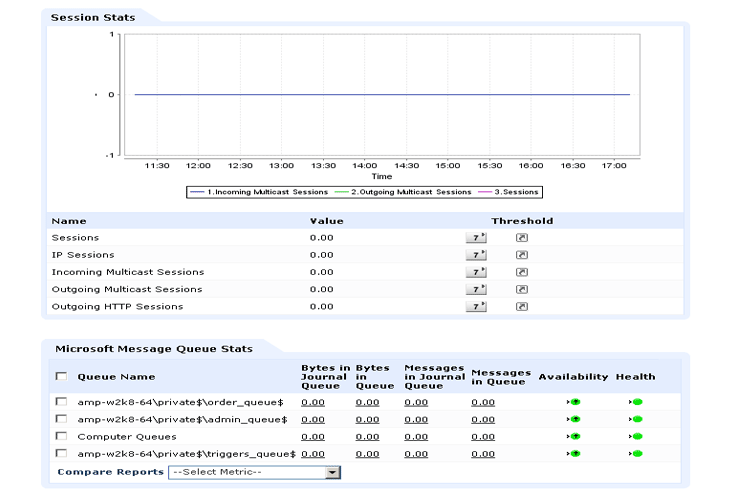Check the select-all checkbox beside Queue Name

pos(61,376)
